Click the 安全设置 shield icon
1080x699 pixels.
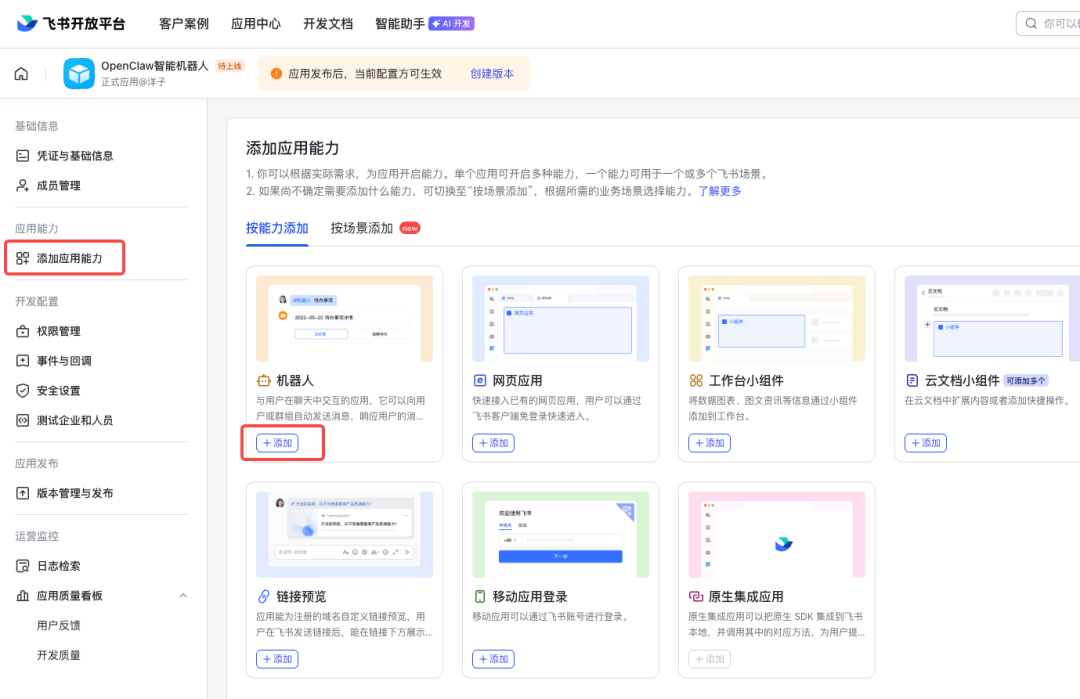point(23,390)
